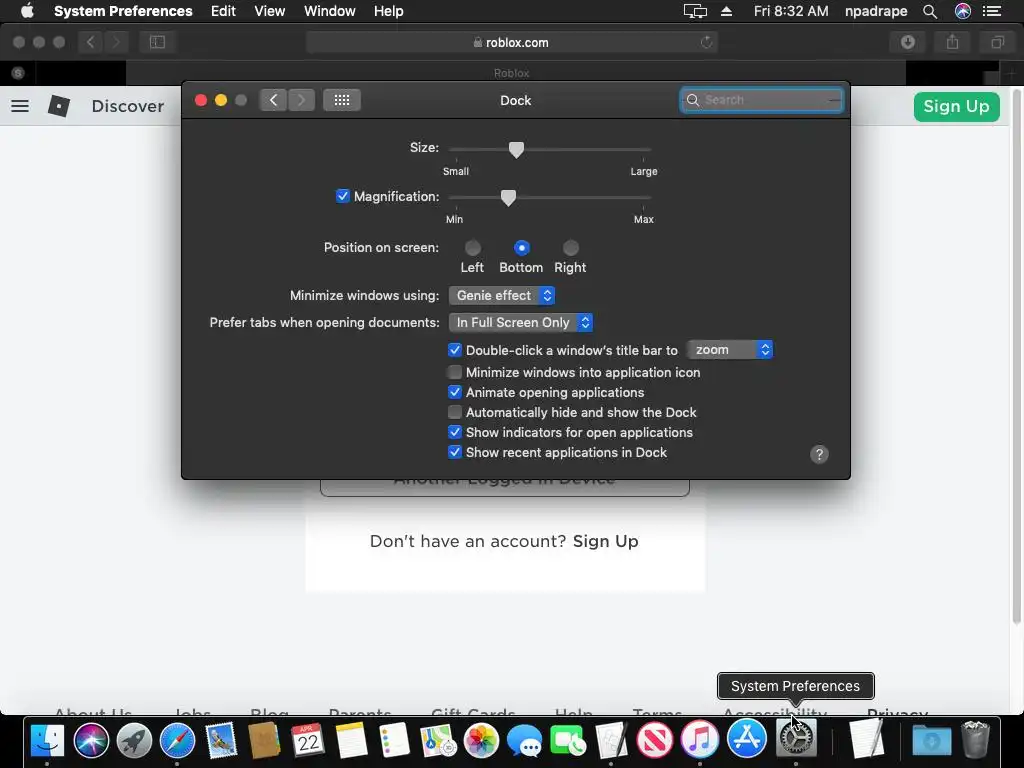Viewport: 1024px width, 768px height.
Task: Open News icon in Dock
Action: [655, 741]
